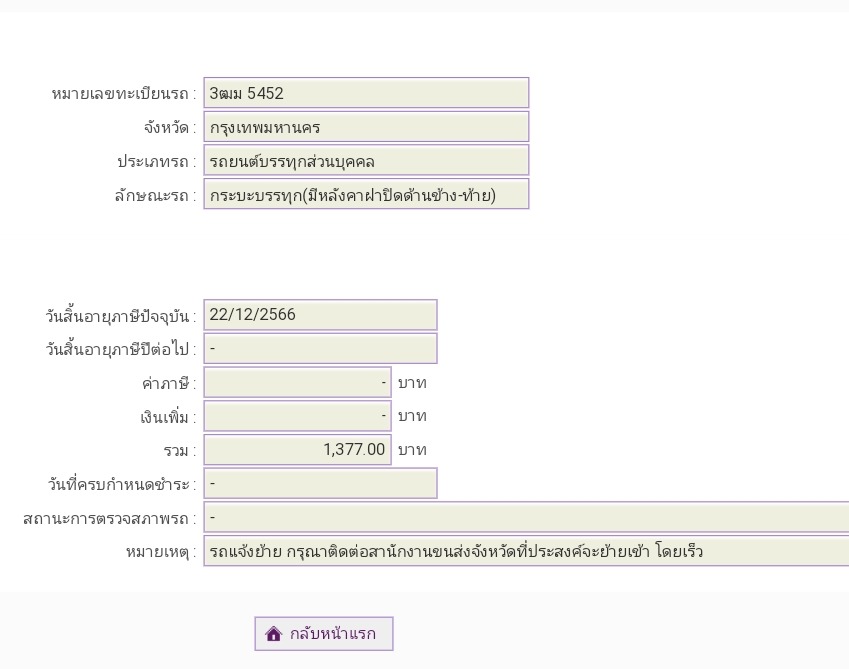This screenshot has height=669, width=849.
Task: Click the vehicle type field รถยนต์บรรทุกส่วนบุคคล
Action: [366, 161]
